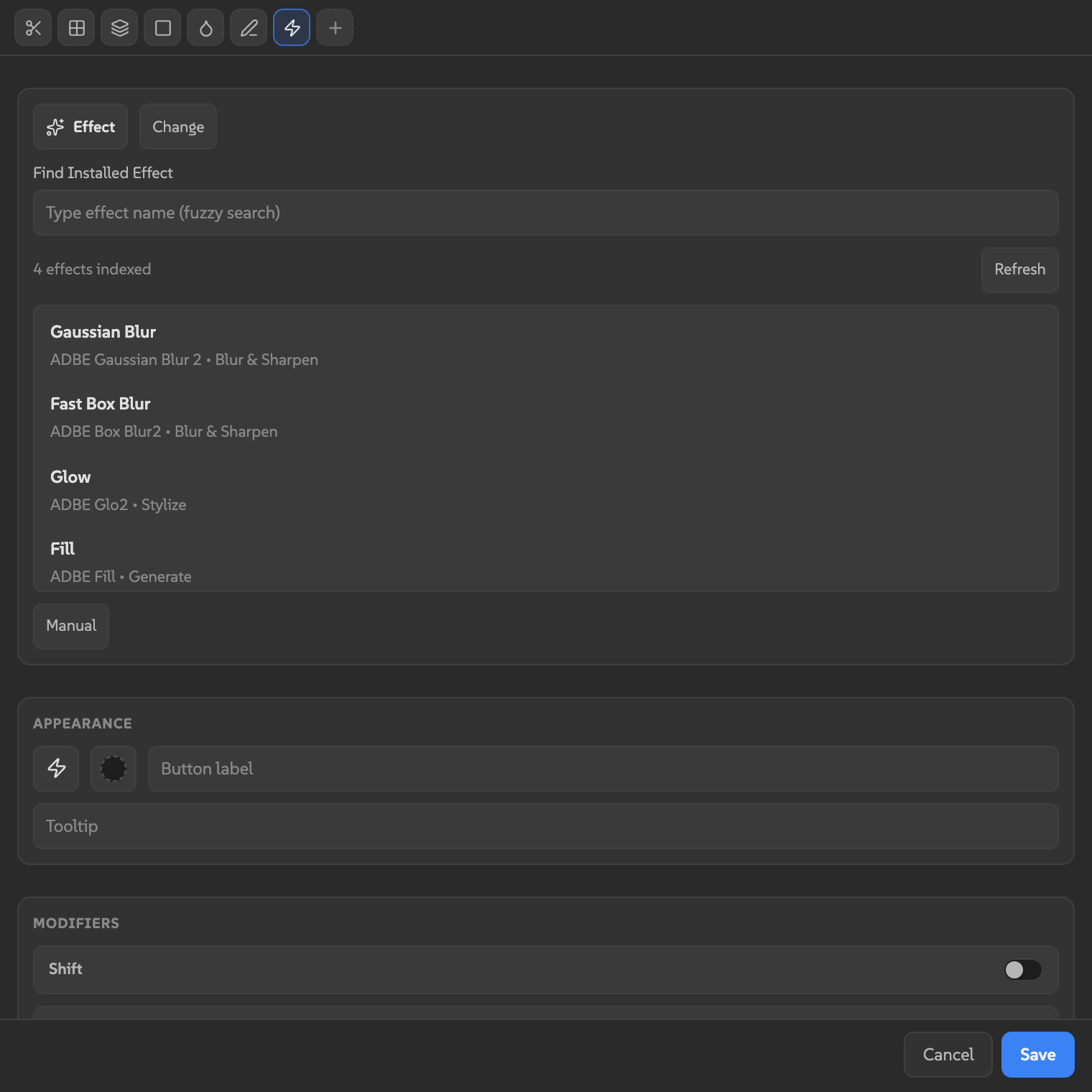Click the water drop toolbar icon

(x=205, y=27)
